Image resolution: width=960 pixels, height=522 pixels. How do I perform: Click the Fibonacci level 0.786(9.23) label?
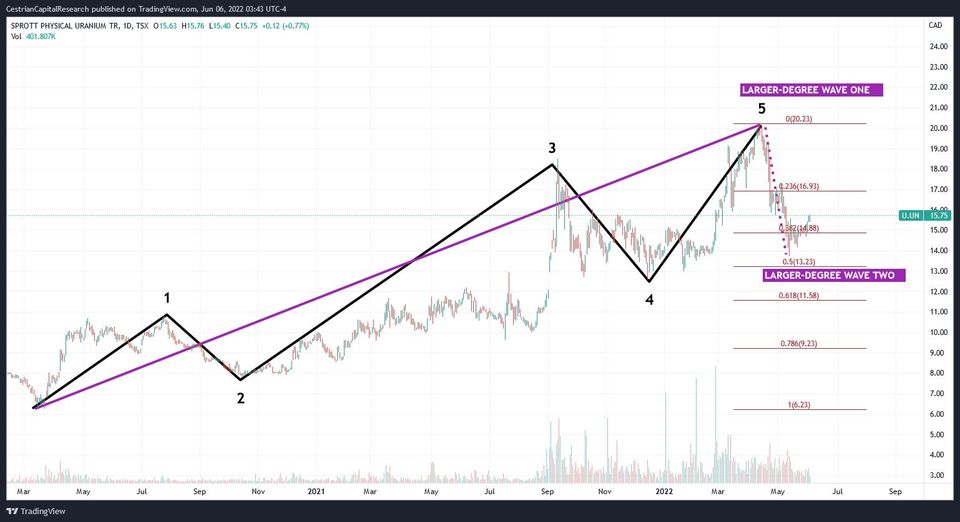tap(798, 343)
